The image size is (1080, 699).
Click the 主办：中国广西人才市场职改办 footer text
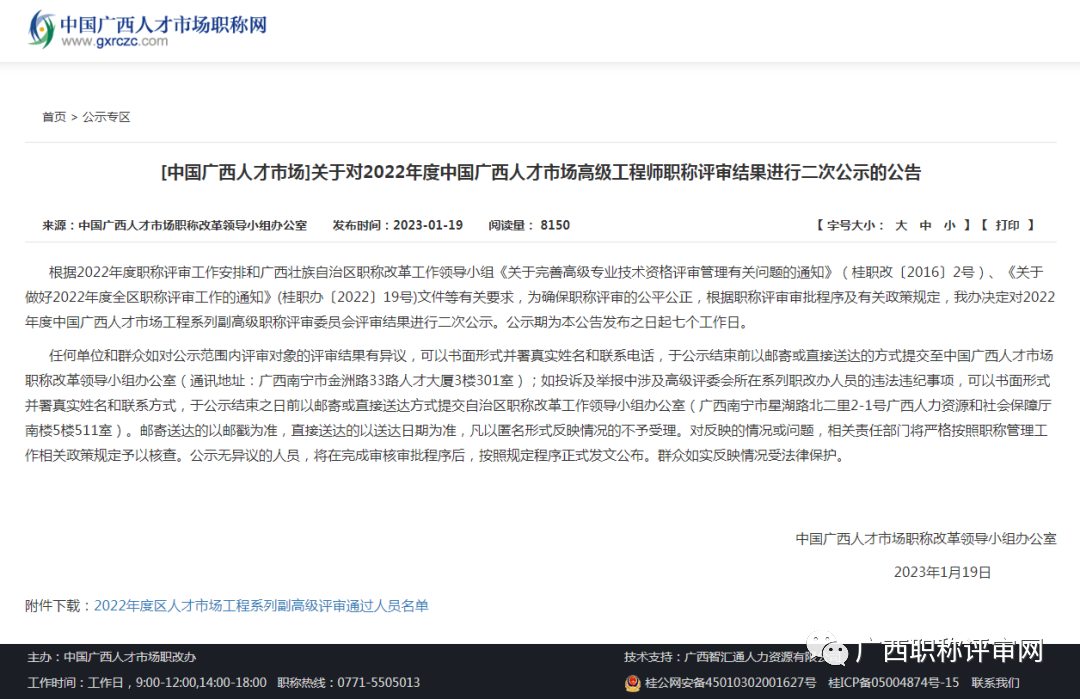(x=112, y=657)
